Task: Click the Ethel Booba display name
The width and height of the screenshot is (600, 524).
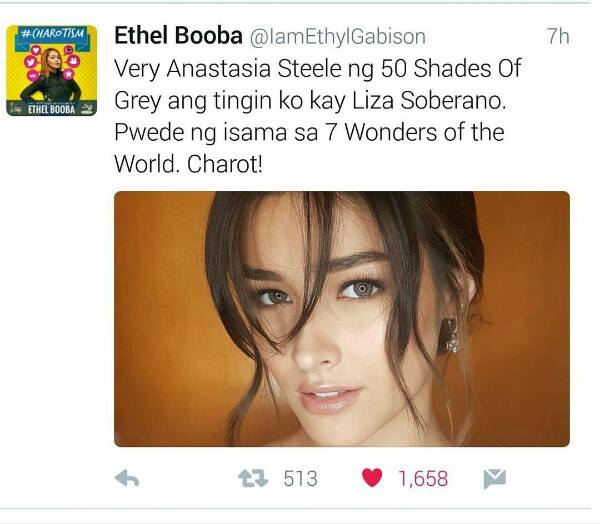Action: pyautogui.click(x=178, y=35)
